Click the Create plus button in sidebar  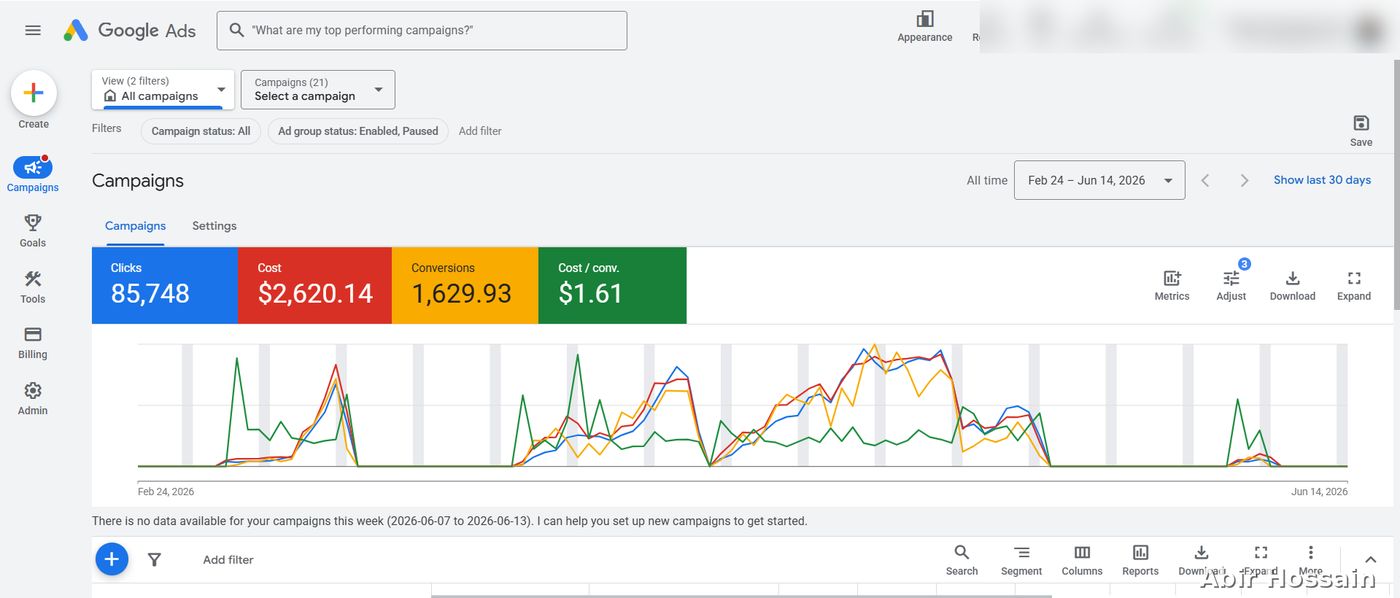coord(34,93)
